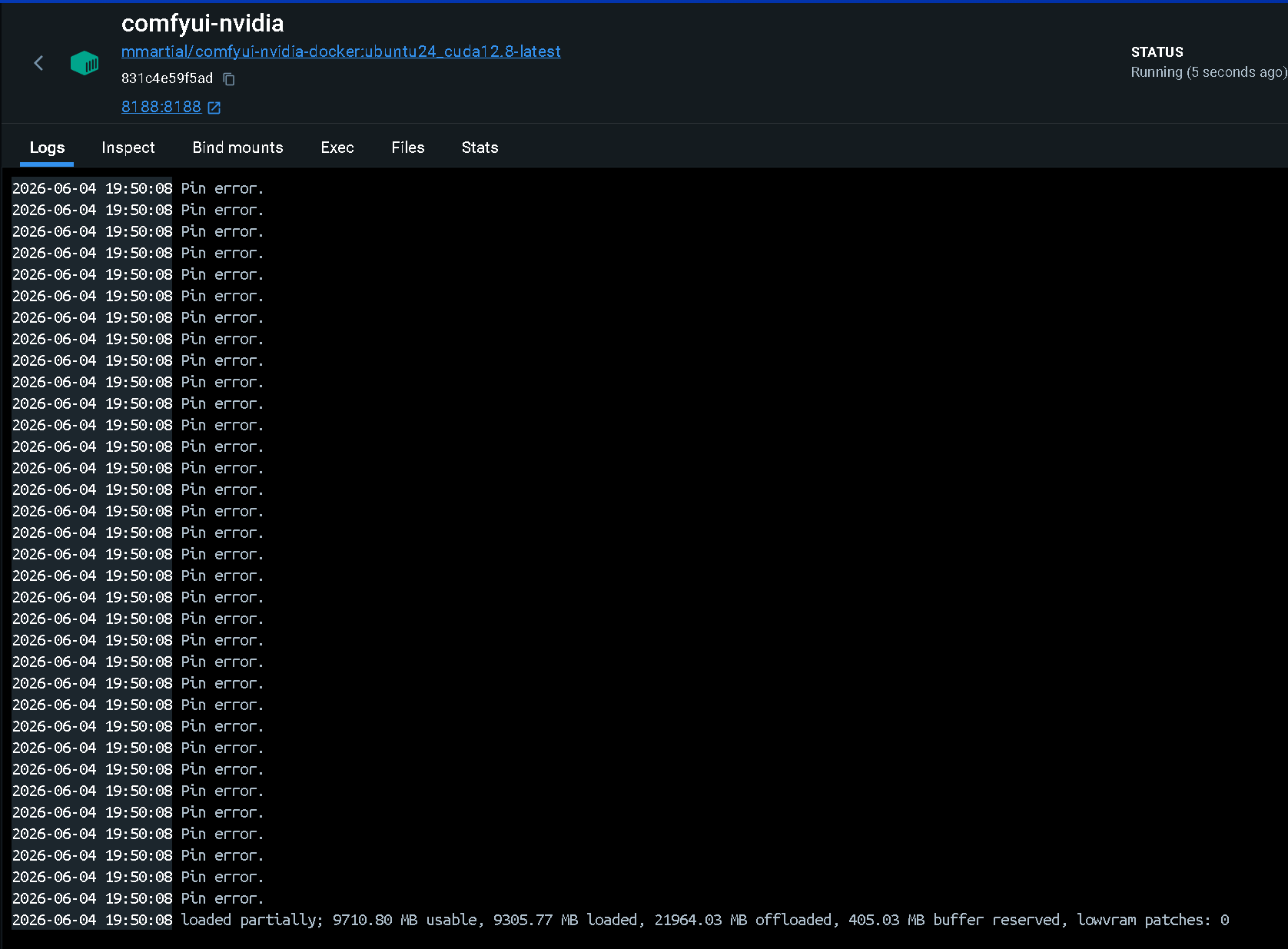The width and height of the screenshot is (1288, 949).
Task: Click the STATUS label
Action: [1157, 52]
